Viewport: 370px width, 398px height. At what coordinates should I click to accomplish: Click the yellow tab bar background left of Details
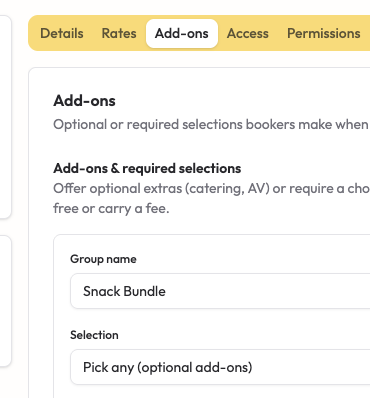tap(32, 33)
